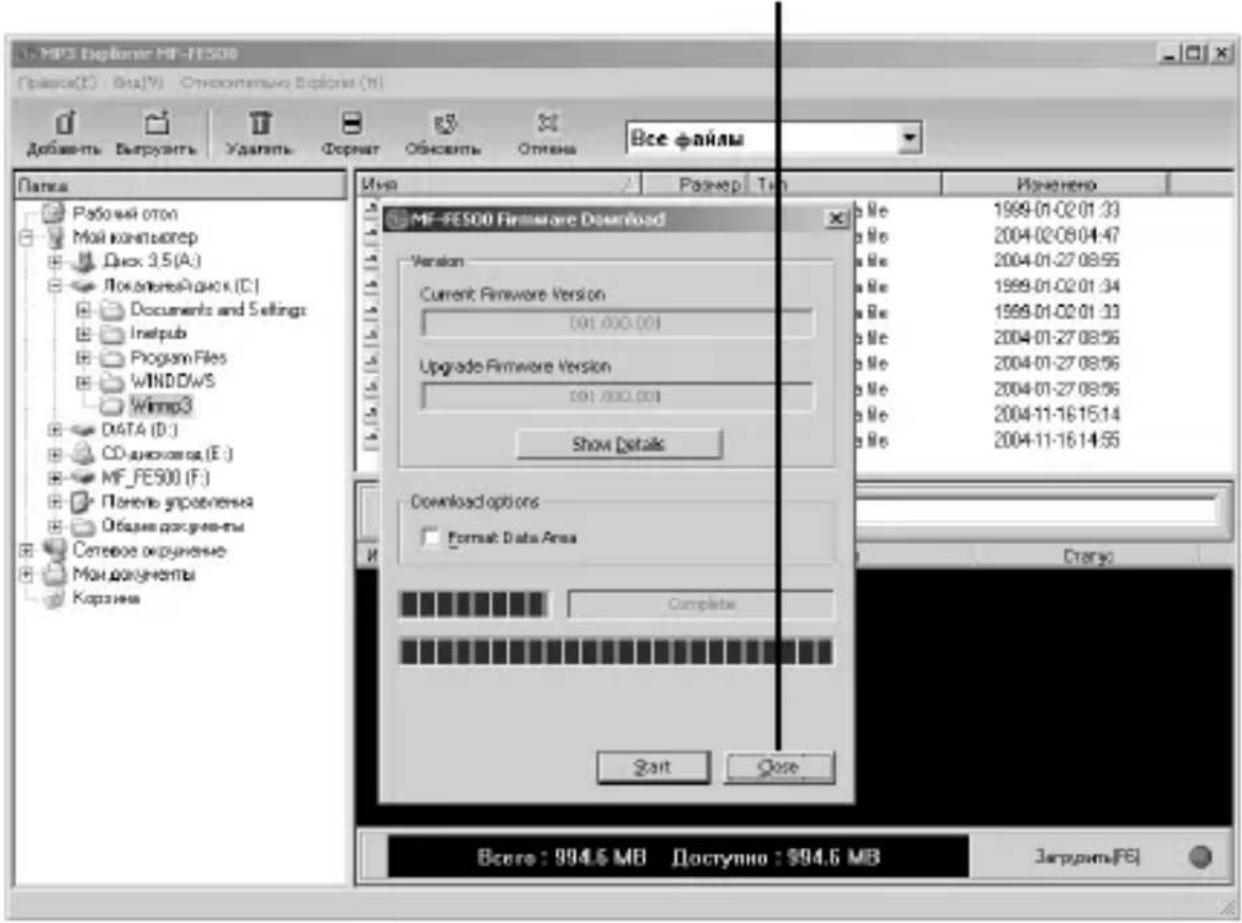Select the Корзина recycle bin icon

(x=54, y=597)
